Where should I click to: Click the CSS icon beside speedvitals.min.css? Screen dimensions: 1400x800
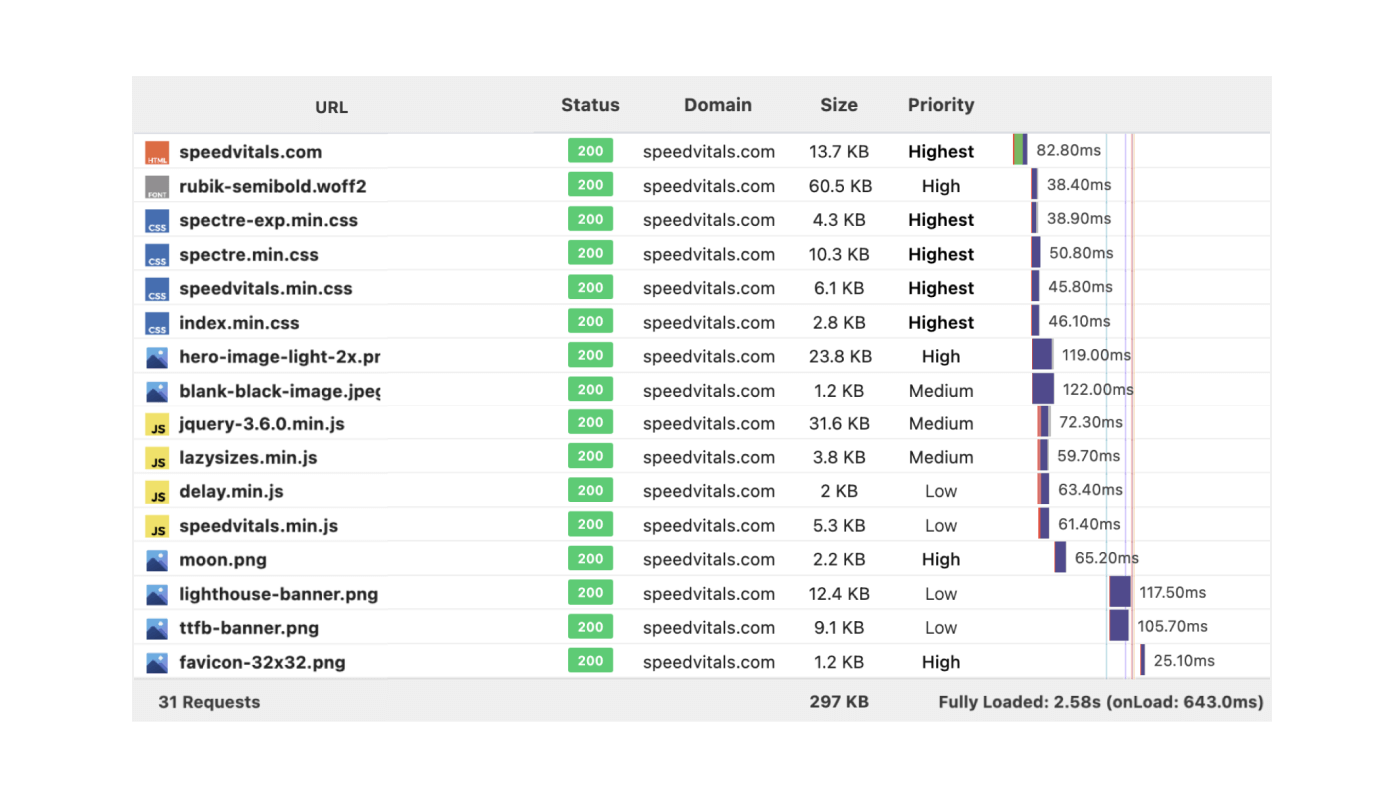pyautogui.click(x=157, y=288)
